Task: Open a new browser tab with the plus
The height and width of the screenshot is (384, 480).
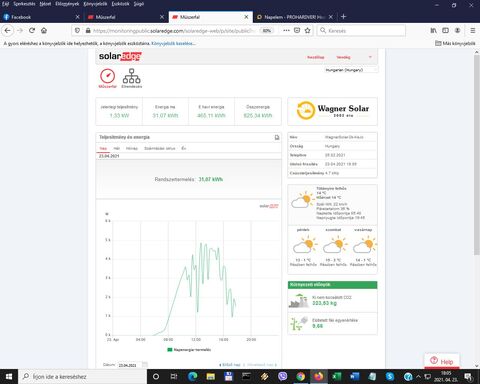Action: coord(344,16)
